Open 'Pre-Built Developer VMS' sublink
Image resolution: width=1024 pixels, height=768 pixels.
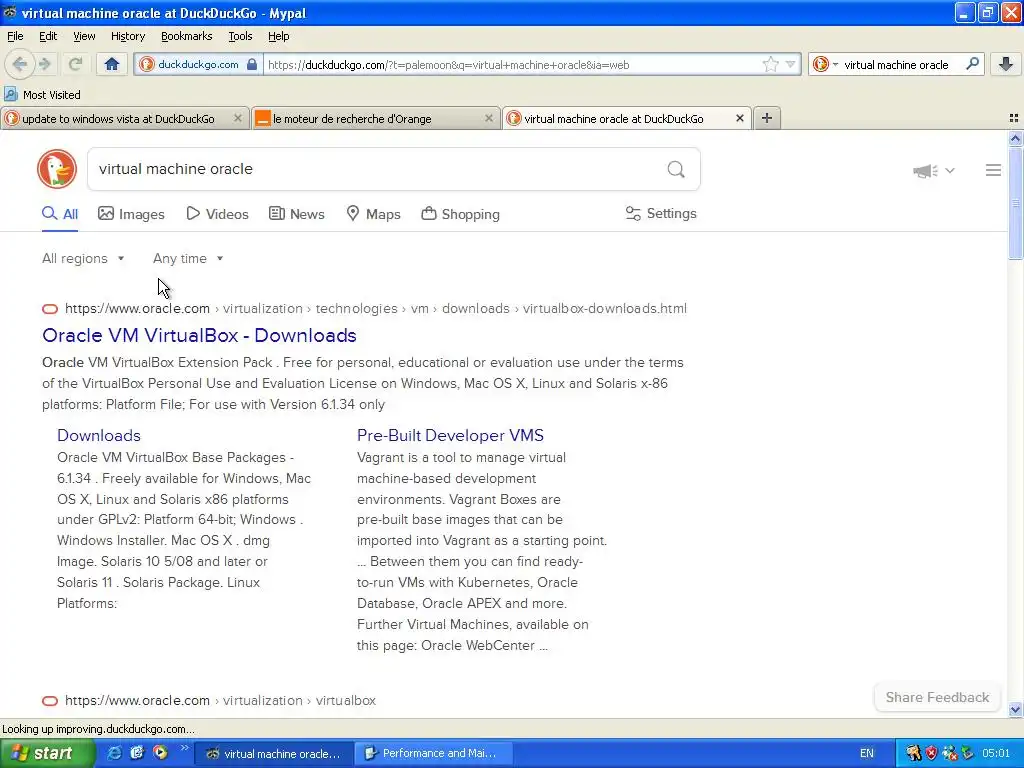tap(450, 436)
